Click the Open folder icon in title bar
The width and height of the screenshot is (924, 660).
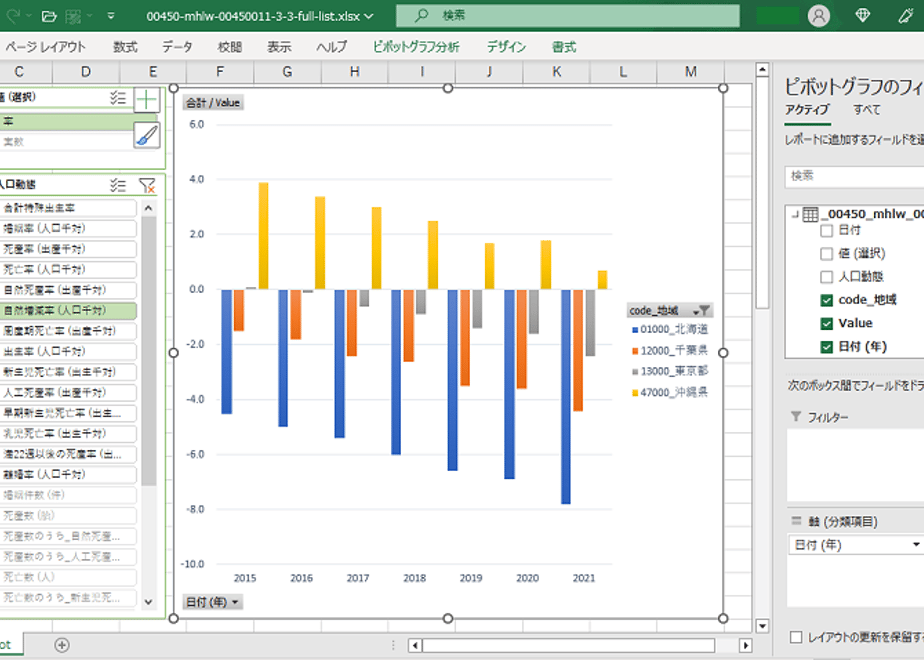pos(49,16)
